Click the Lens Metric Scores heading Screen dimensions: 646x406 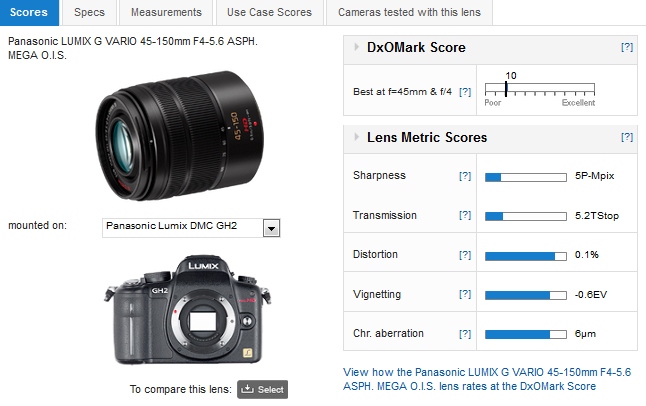click(427, 137)
